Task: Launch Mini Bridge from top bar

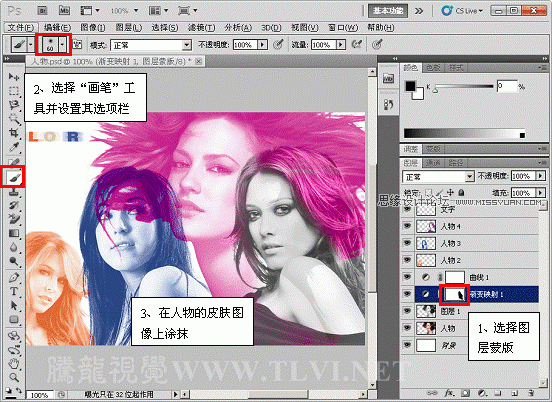Action: click(64, 11)
